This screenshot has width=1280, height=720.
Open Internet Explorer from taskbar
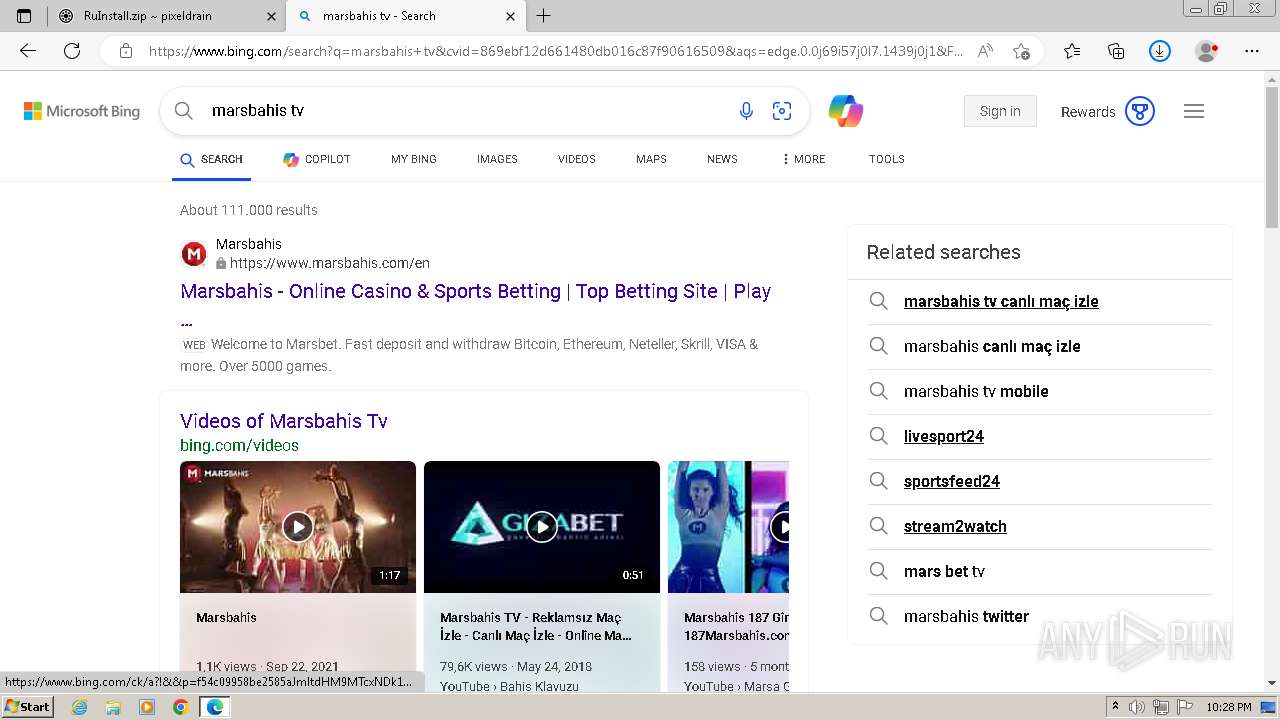pos(79,707)
